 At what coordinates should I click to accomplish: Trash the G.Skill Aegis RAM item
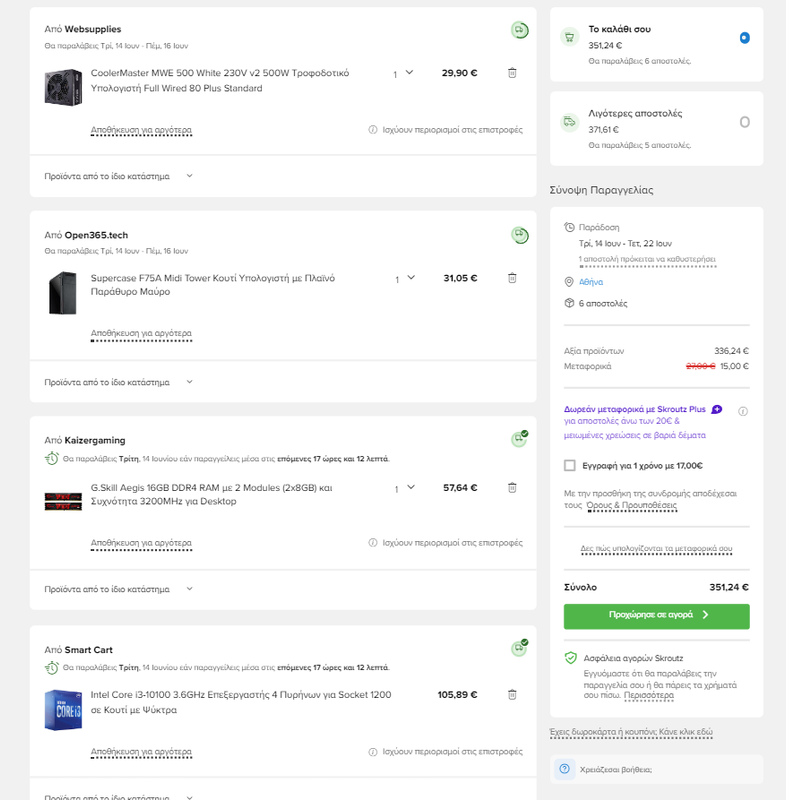512,488
